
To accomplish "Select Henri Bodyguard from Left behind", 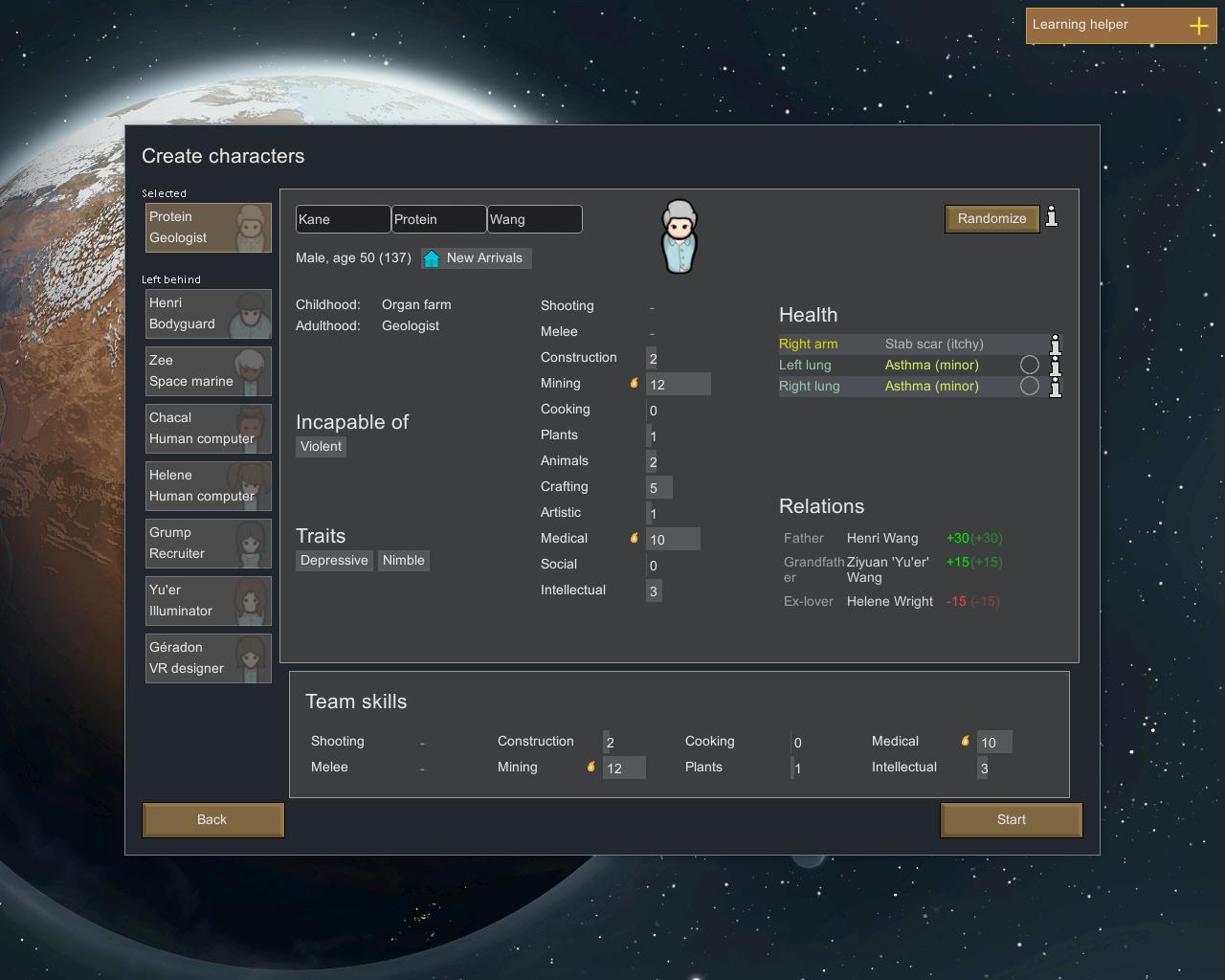I will coord(208,314).
